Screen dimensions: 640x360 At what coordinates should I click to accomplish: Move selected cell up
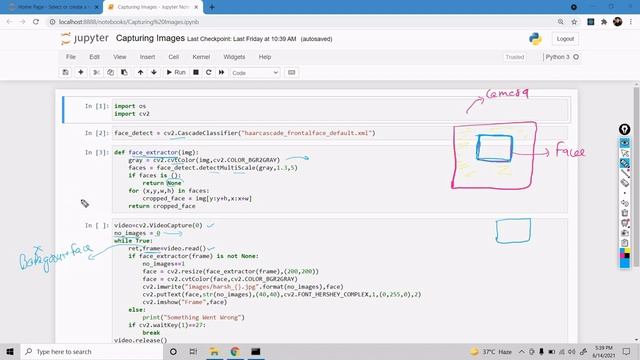140,72
